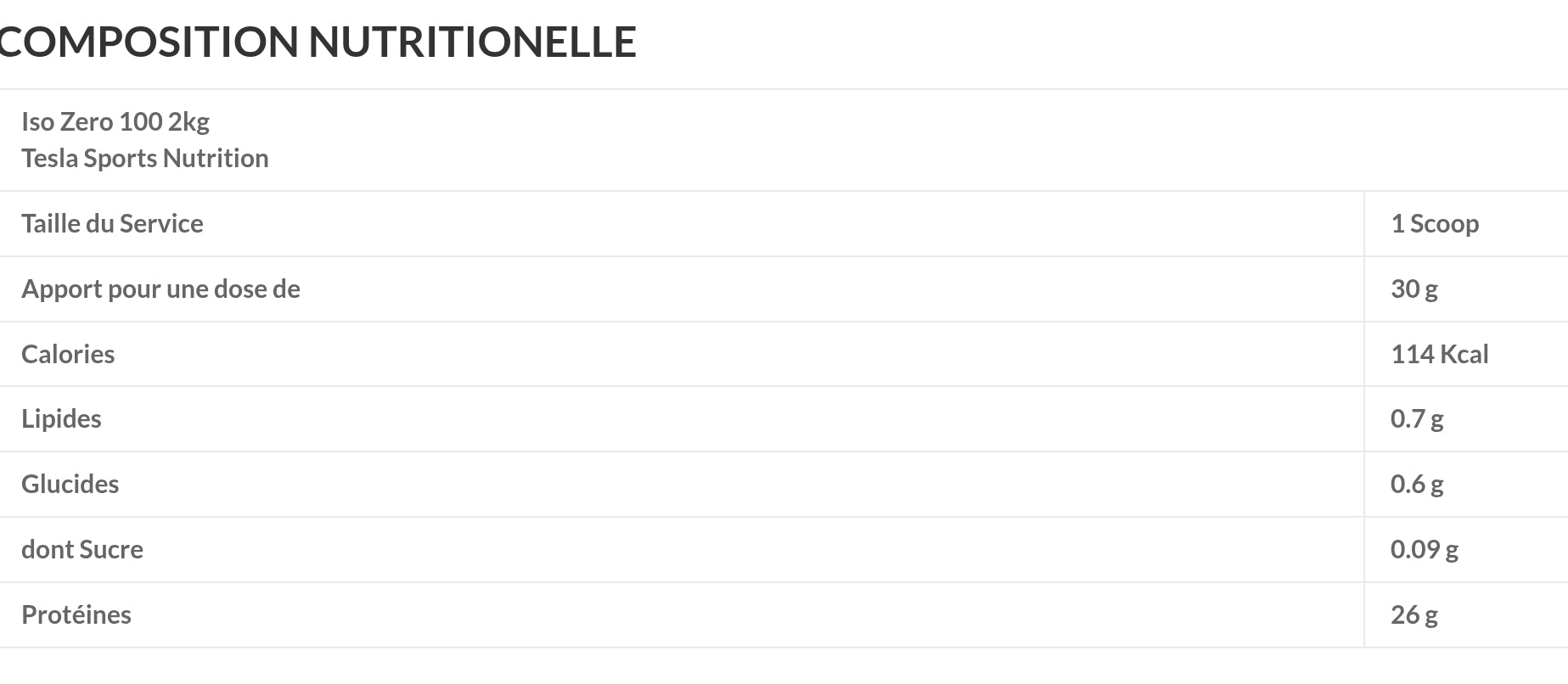Click the '30 g' dose value
1568x684 pixels.
tap(1413, 289)
